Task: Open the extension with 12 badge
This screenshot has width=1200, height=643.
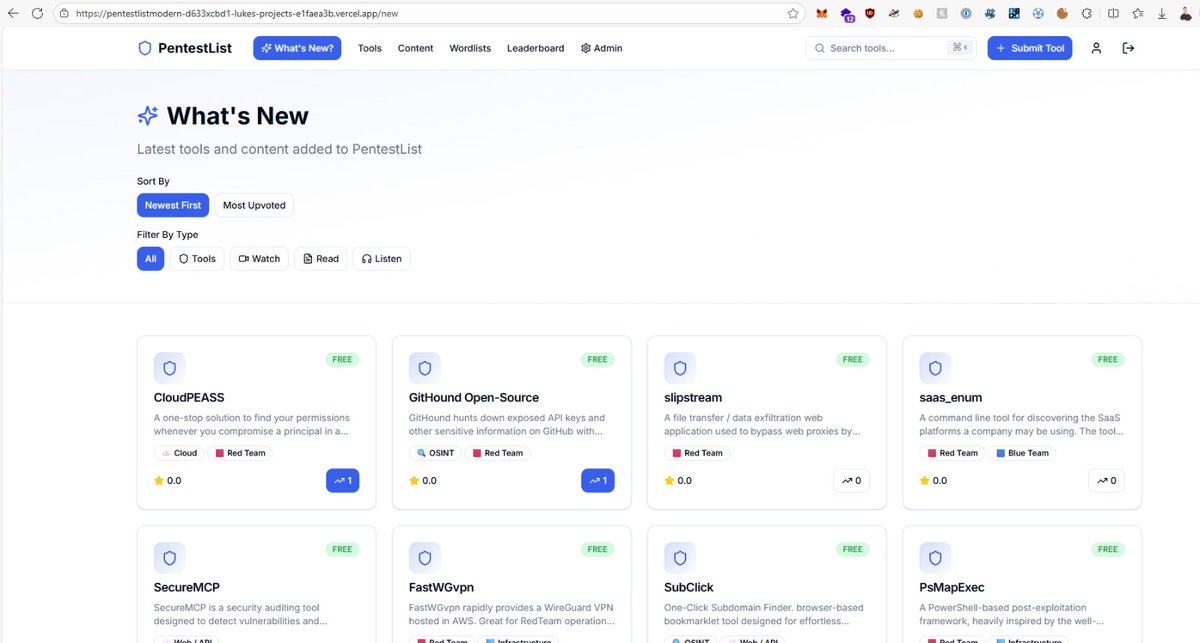Action: (846, 14)
